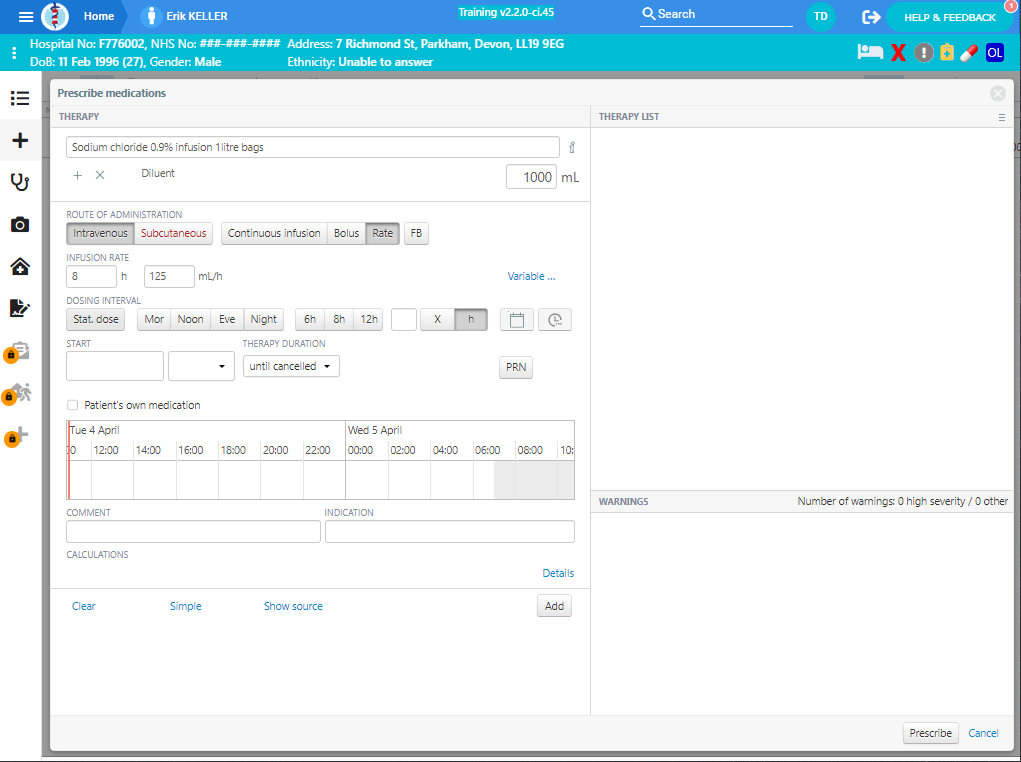Toggle Continuous infusion option
Viewport: 1021px width, 762px height.
(274, 233)
